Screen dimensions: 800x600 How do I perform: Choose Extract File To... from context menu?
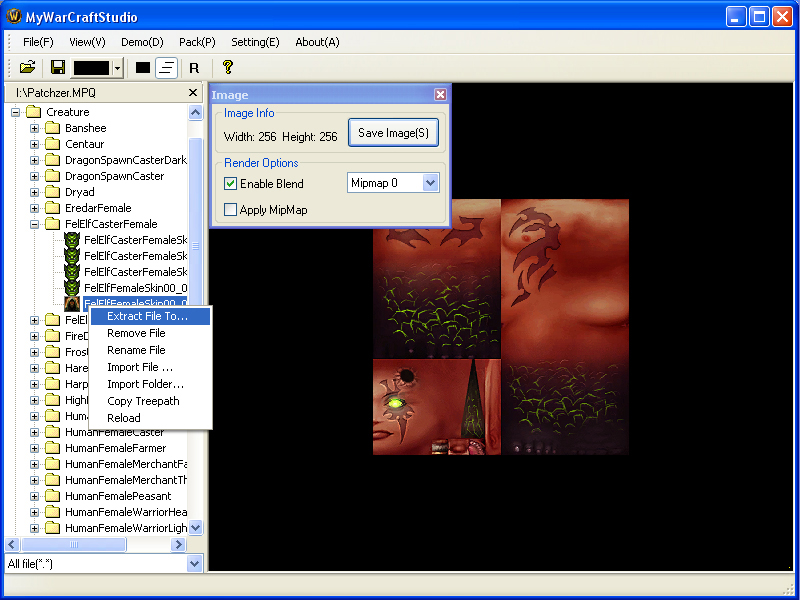(150, 316)
